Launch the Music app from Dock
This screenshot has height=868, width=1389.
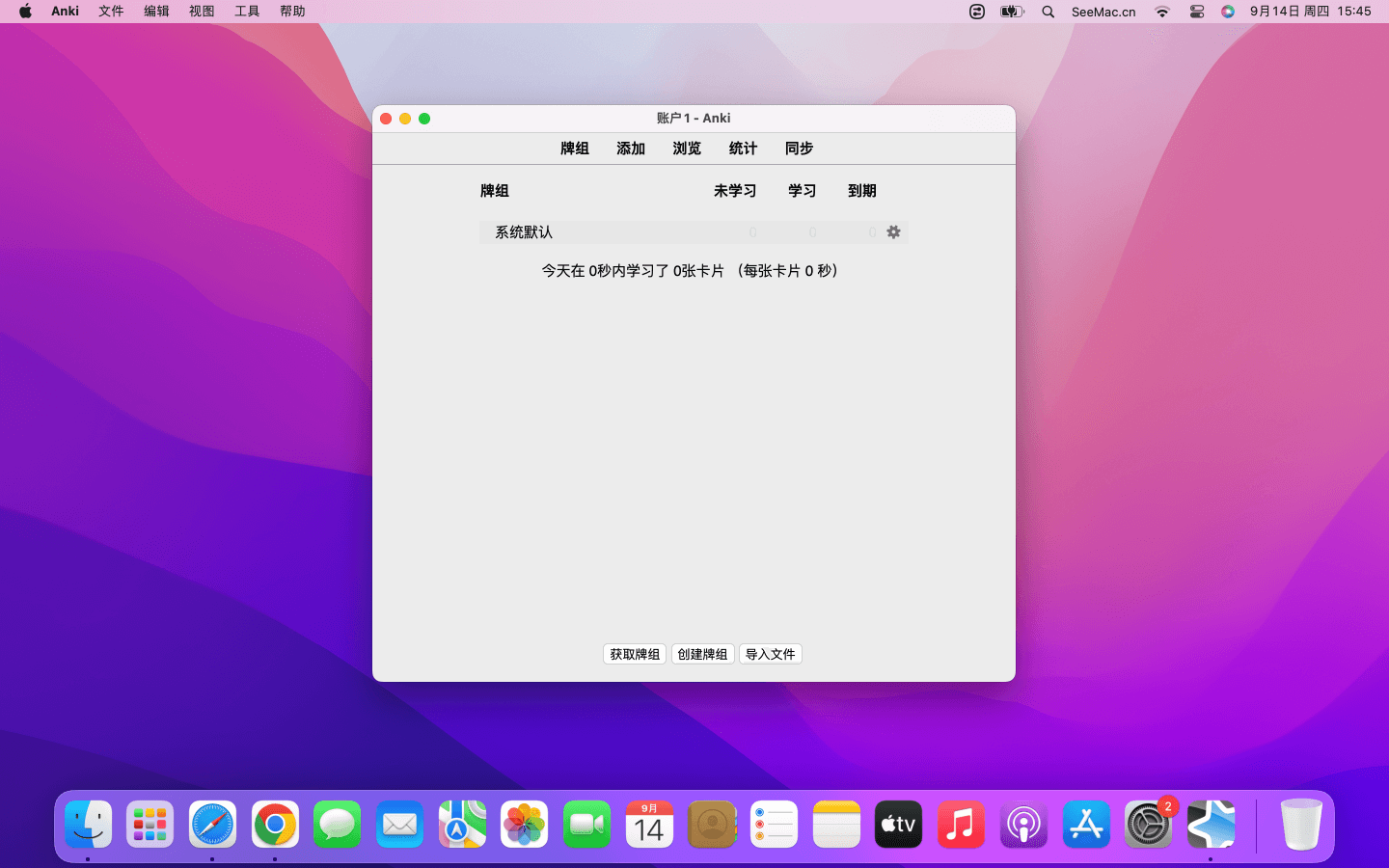pos(961,825)
